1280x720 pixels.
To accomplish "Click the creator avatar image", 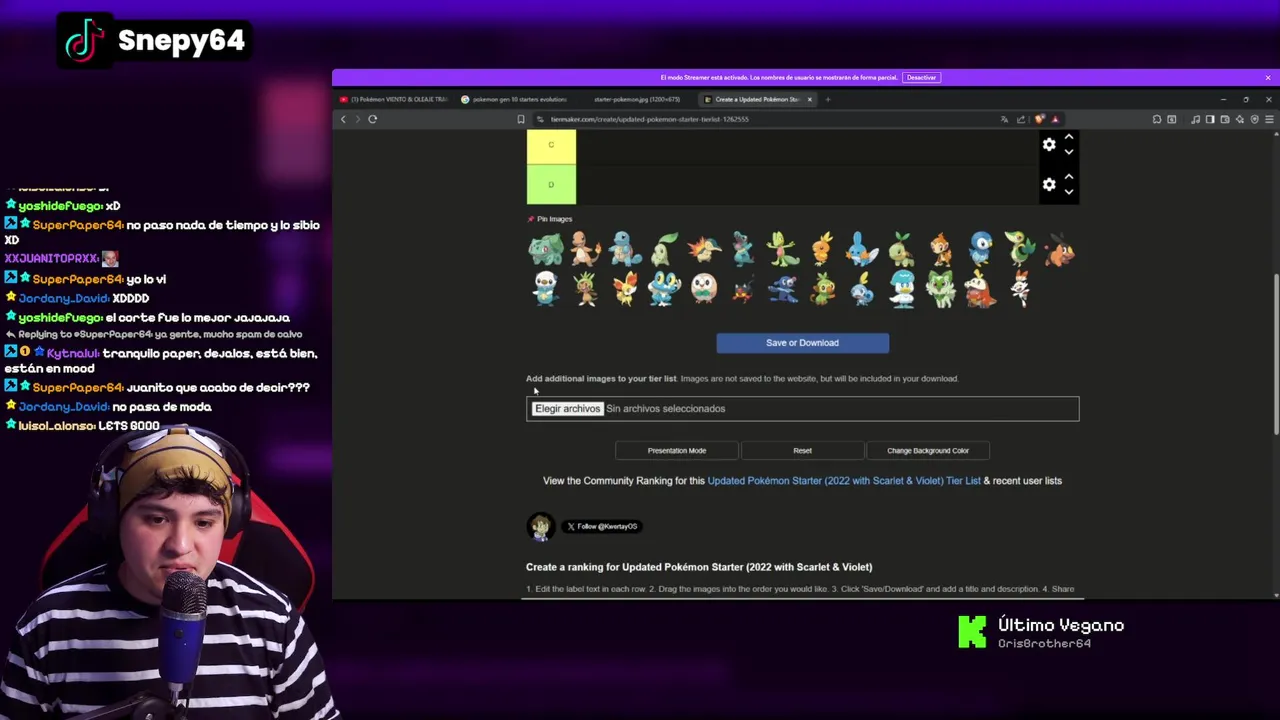I will coord(541,527).
